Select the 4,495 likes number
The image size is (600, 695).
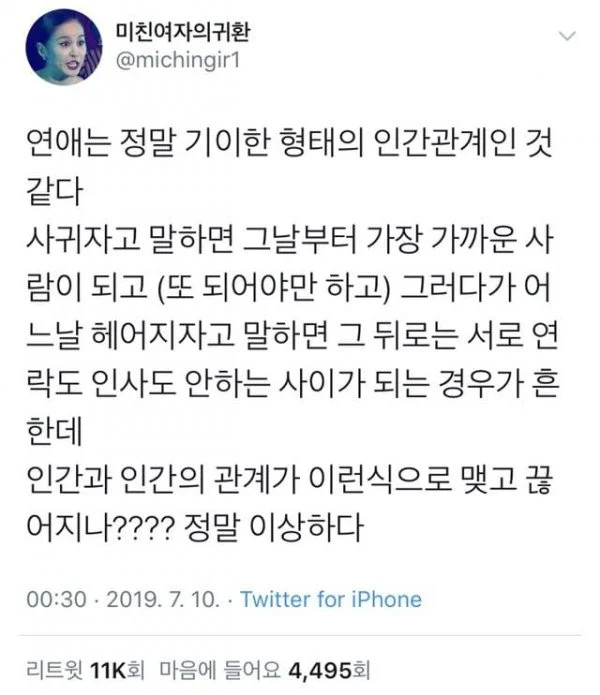click(x=320, y=670)
